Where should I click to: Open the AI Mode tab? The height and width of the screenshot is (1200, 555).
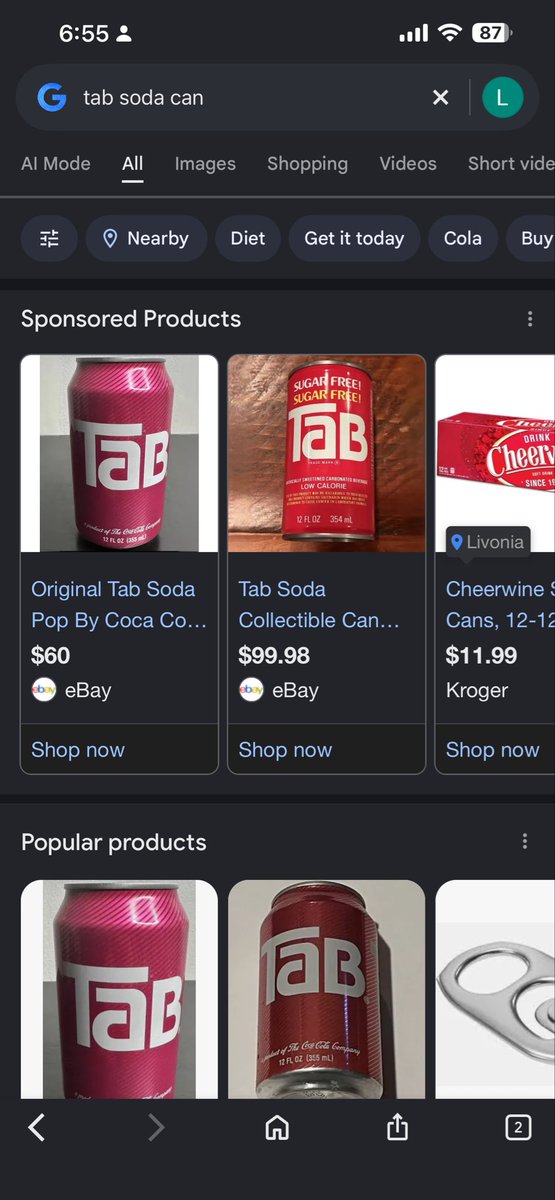click(x=56, y=164)
